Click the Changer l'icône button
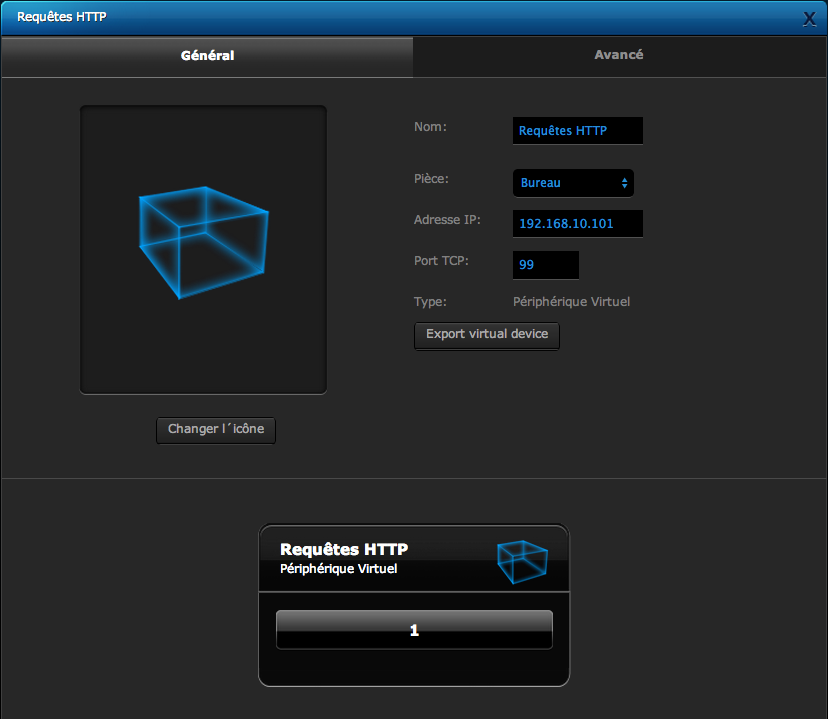The image size is (828, 719). pyautogui.click(x=215, y=429)
